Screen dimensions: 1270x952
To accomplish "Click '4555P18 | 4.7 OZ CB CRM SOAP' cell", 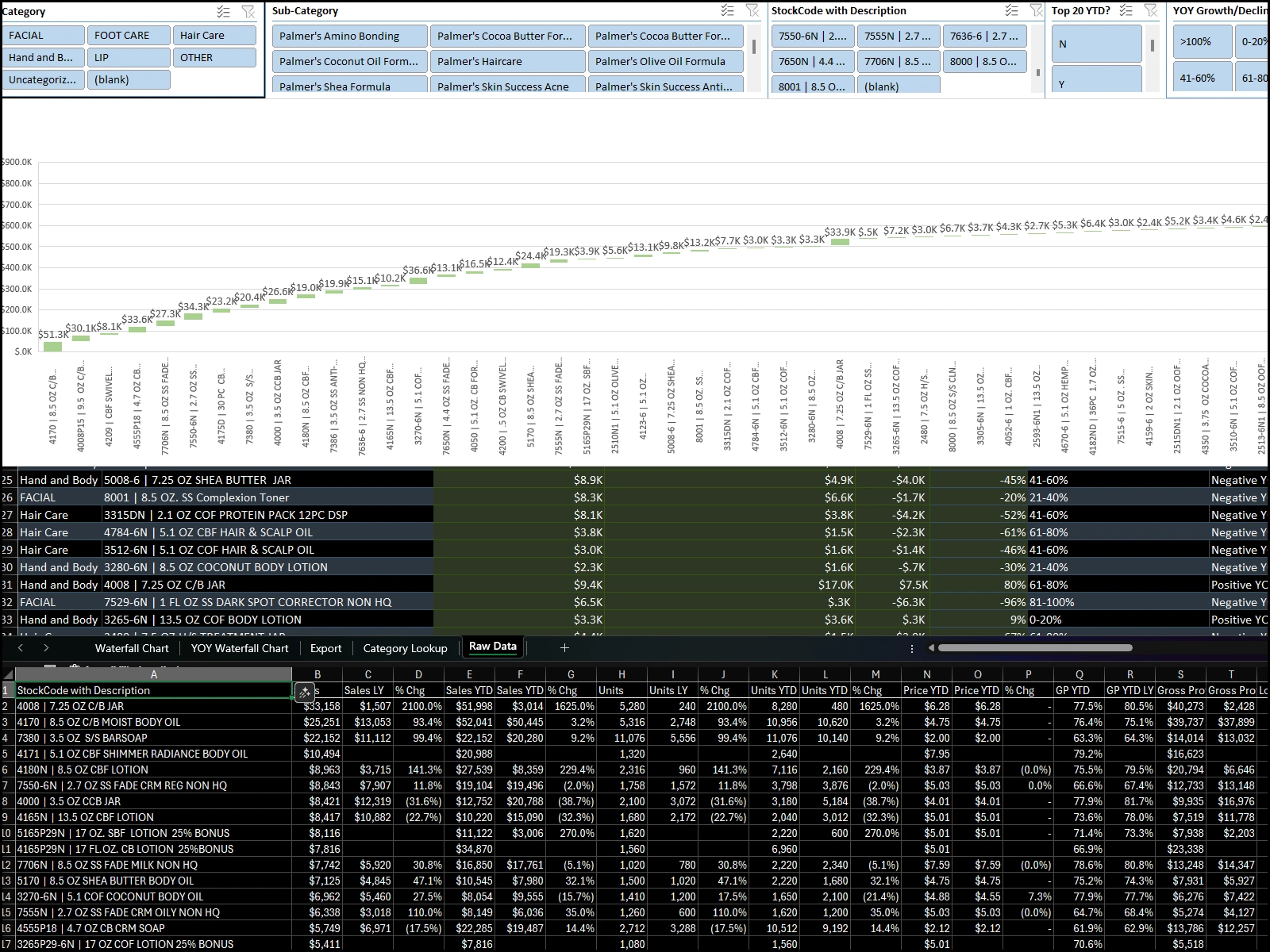I will (x=153, y=928).
